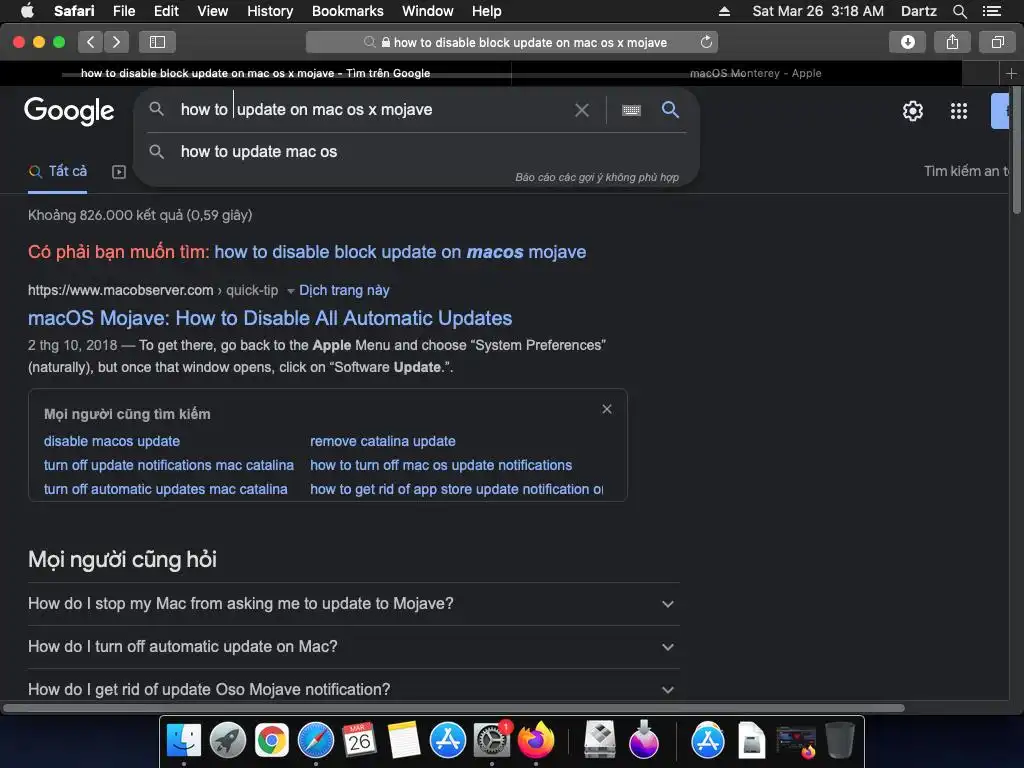Click the Safari address bar

(x=511, y=42)
